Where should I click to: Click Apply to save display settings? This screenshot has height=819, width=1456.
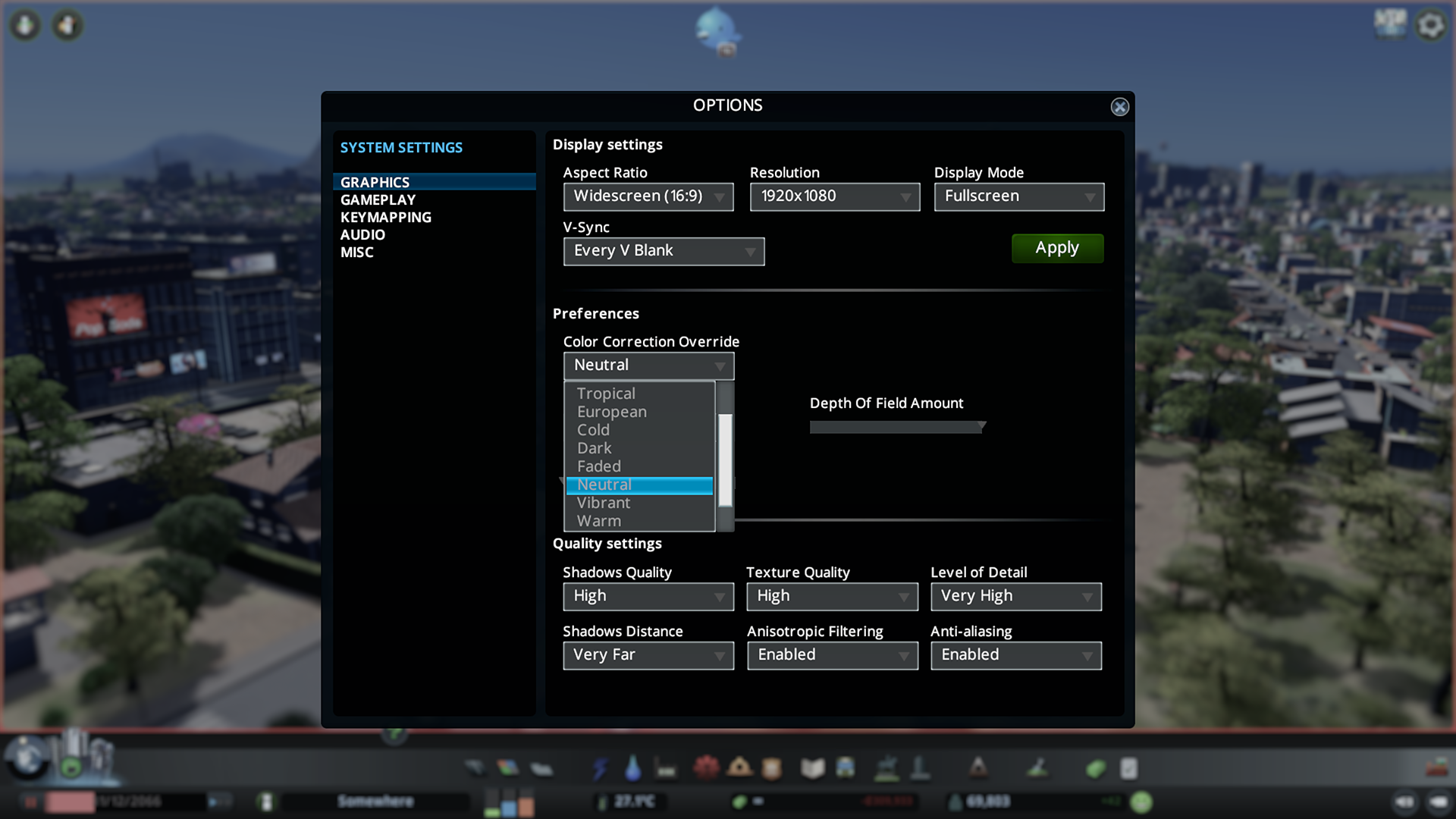pyautogui.click(x=1057, y=247)
